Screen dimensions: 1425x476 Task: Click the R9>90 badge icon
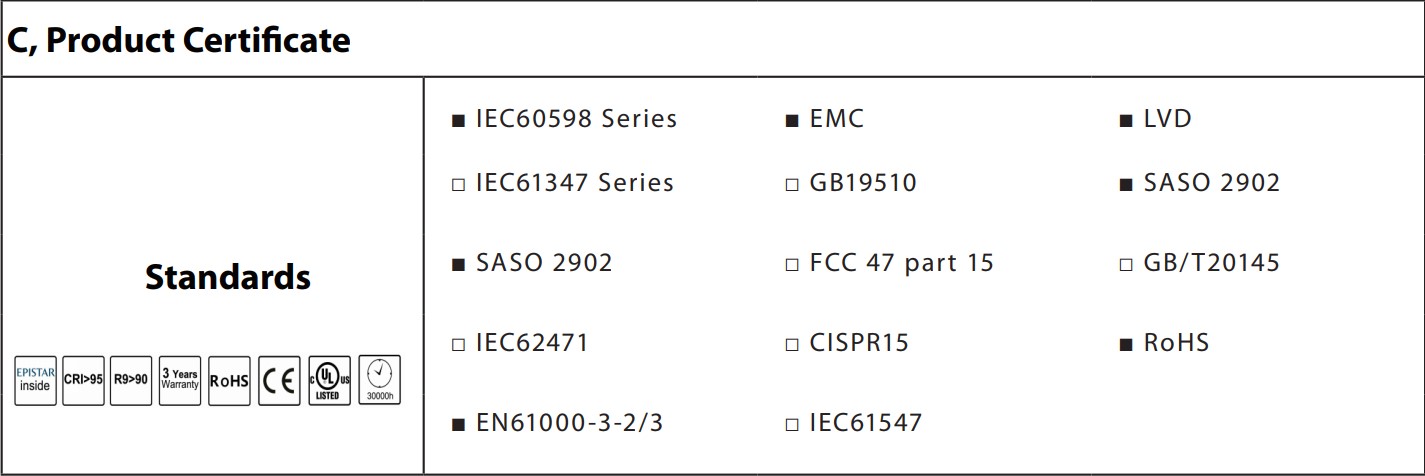pos(131,380)
